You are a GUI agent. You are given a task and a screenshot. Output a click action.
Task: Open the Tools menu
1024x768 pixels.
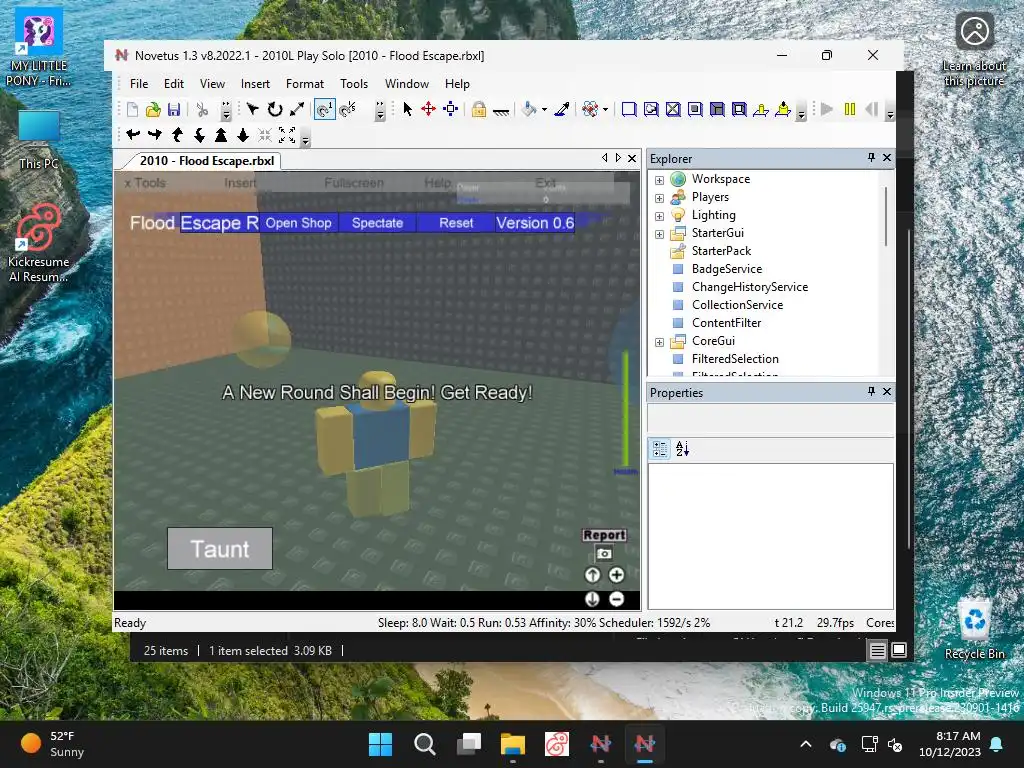click(354, 84)
